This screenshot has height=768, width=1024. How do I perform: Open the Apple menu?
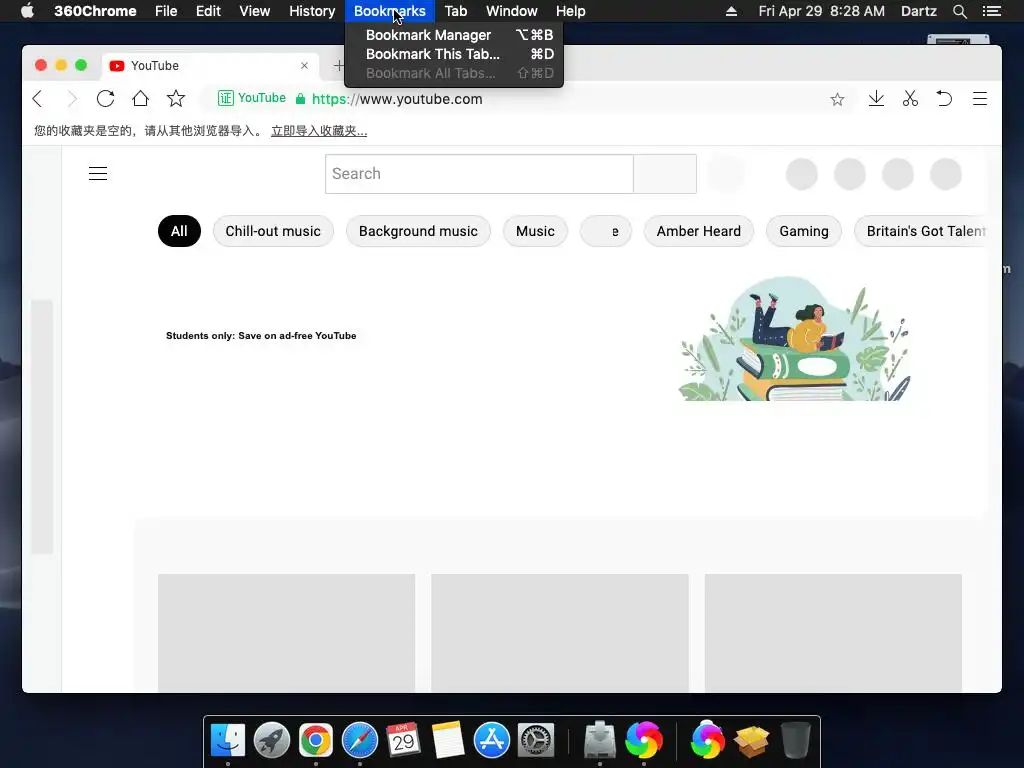point(27,11)
